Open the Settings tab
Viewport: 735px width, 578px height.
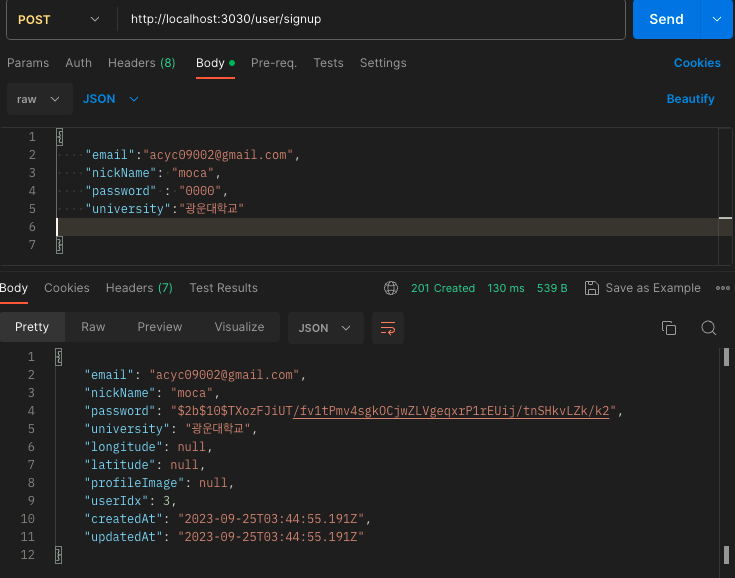383,63
